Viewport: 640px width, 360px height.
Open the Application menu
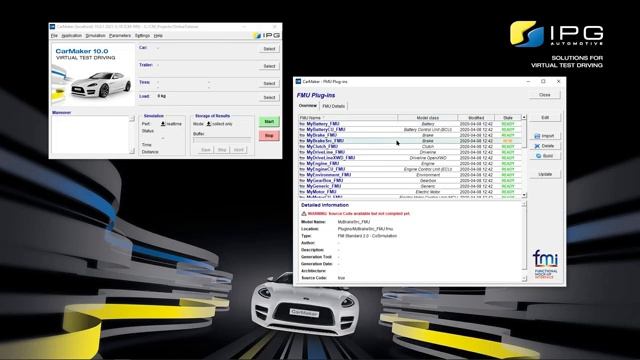pyautogui.click(x=71, y=36)
